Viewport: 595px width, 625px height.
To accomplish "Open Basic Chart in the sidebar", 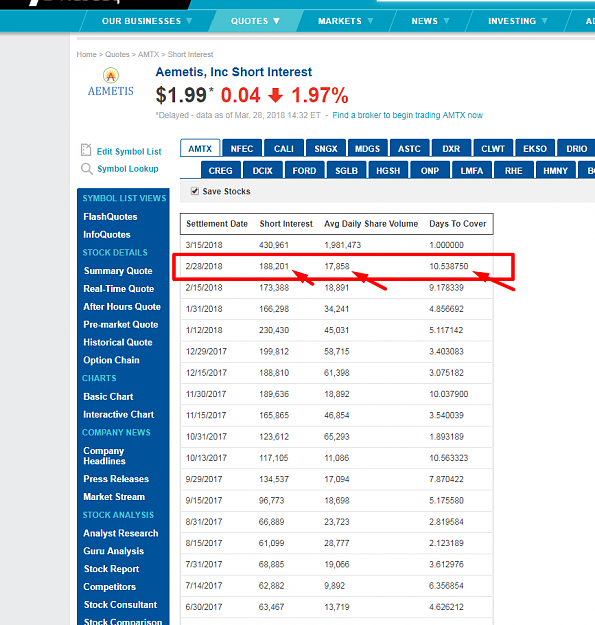I will pos(108,397).
